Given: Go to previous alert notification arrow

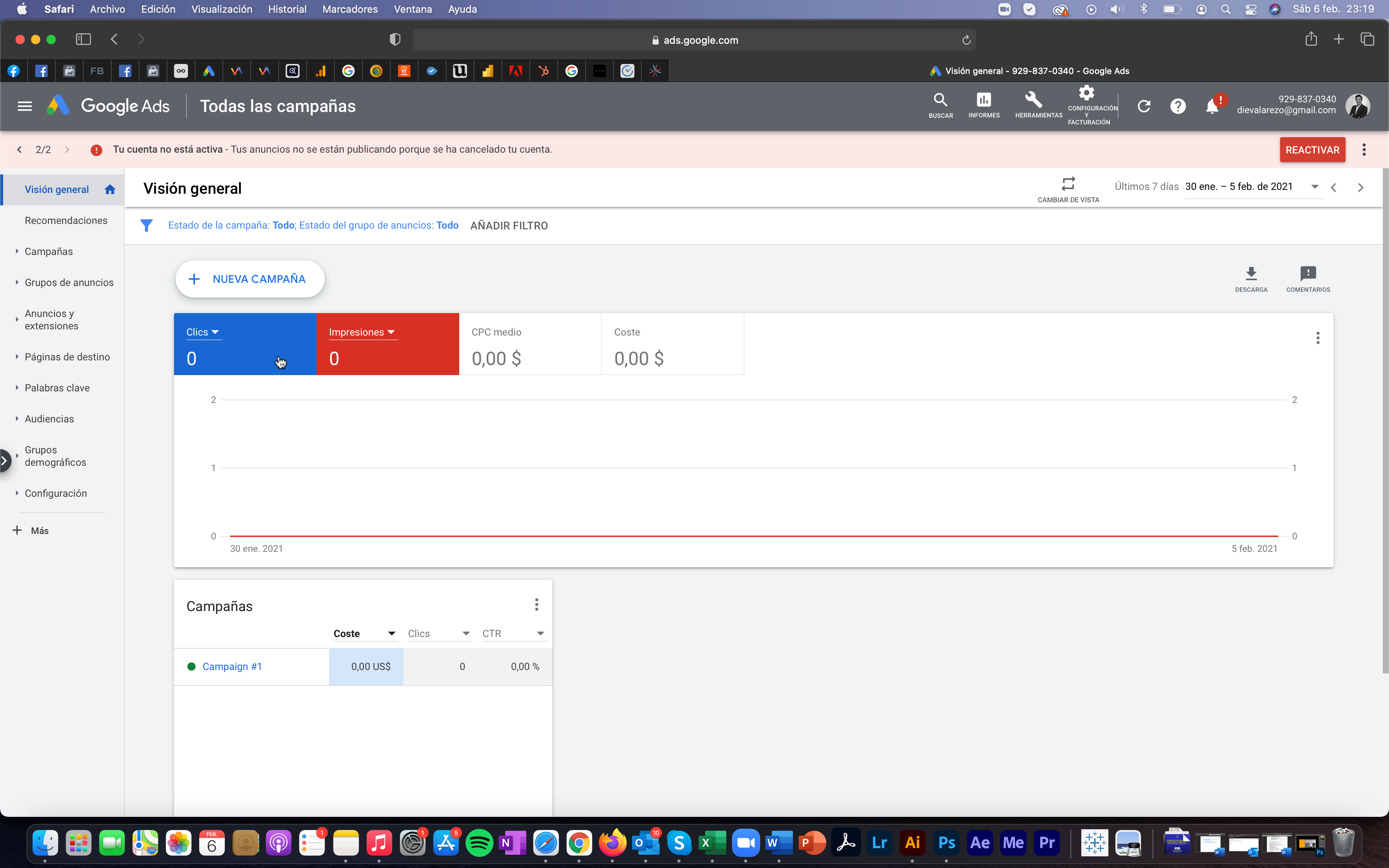Looking at the screenshot, I should tap(19, 150).
